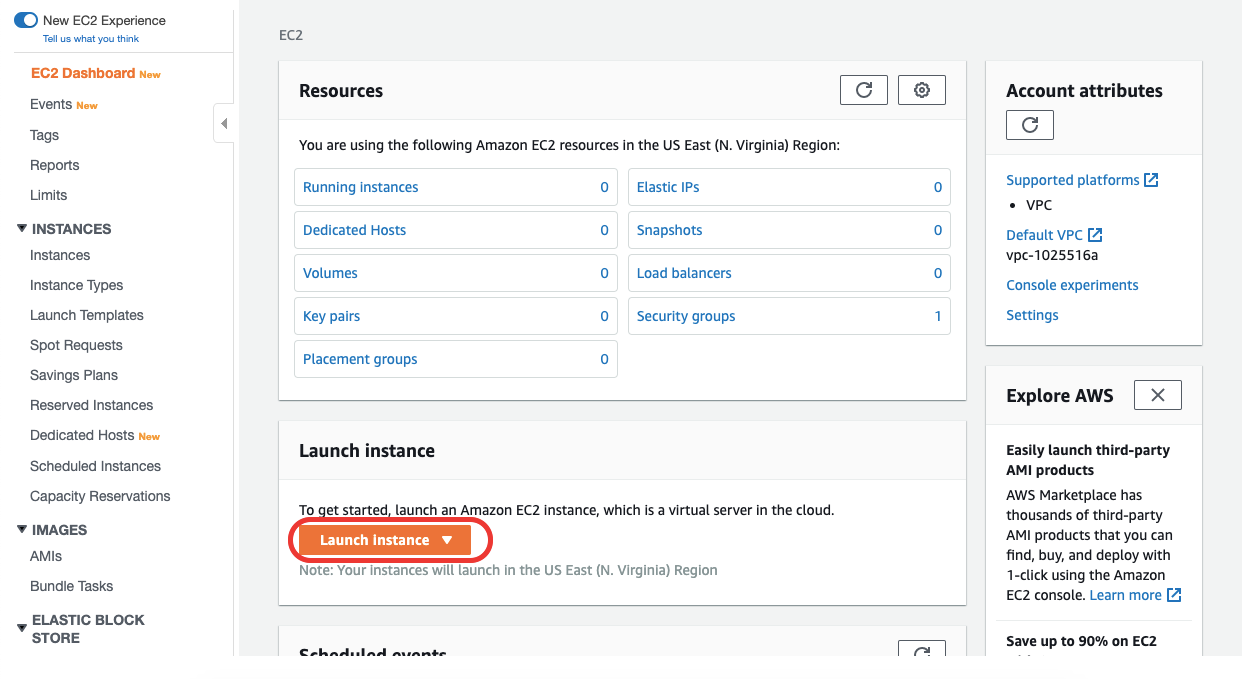Toggle the New EC2 Experience switch
Viewport: 1254px width, 679px height.
pos(26,20)
